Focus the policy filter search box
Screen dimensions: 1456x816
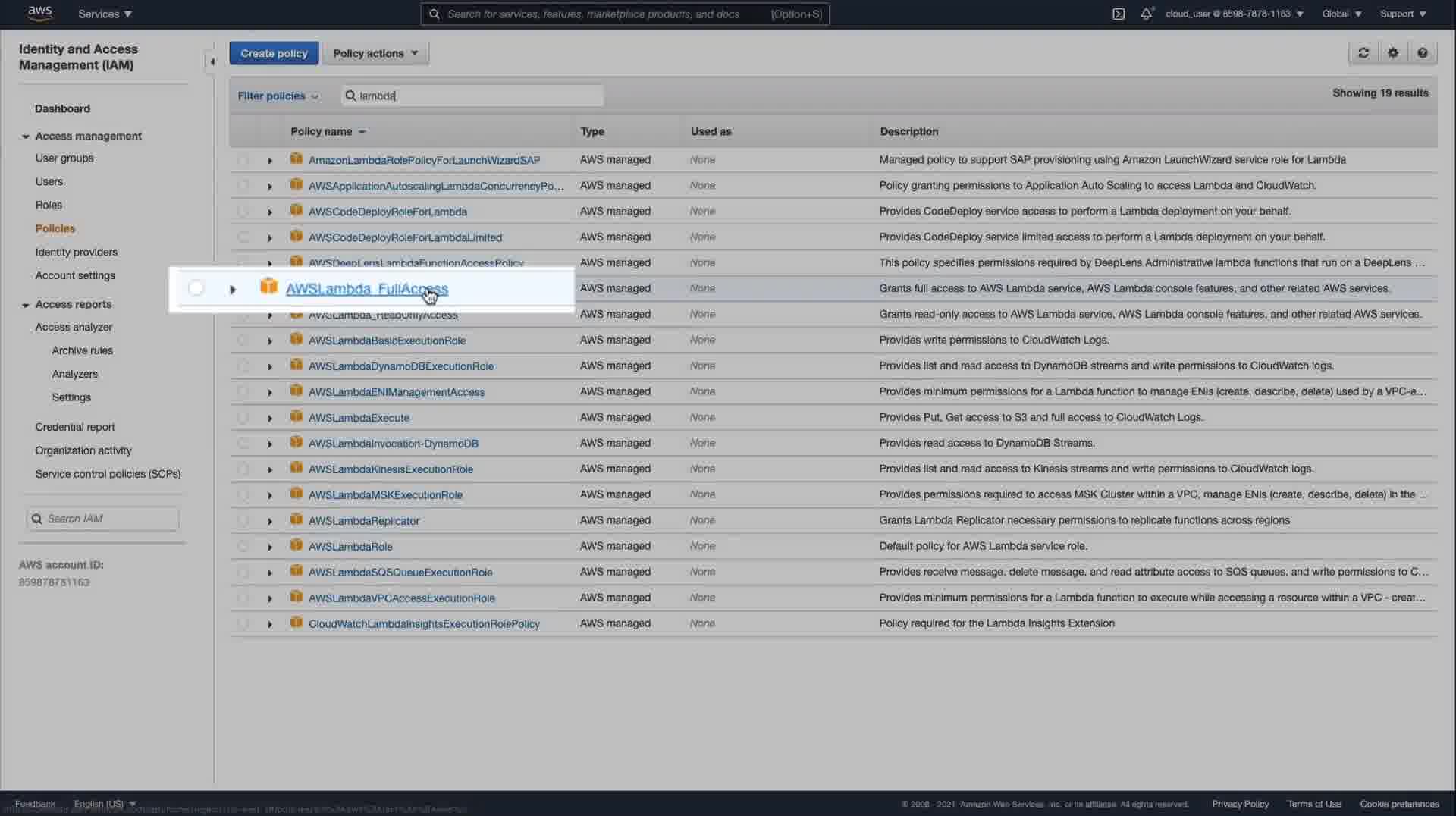(x=472, y=96)
